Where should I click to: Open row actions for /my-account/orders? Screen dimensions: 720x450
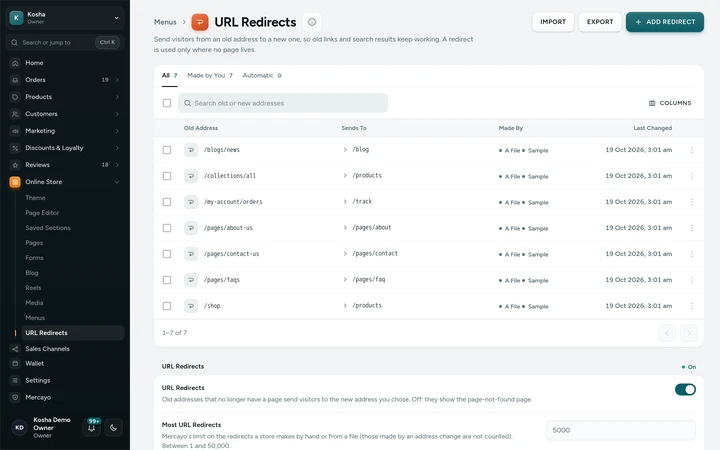point(692,202)
